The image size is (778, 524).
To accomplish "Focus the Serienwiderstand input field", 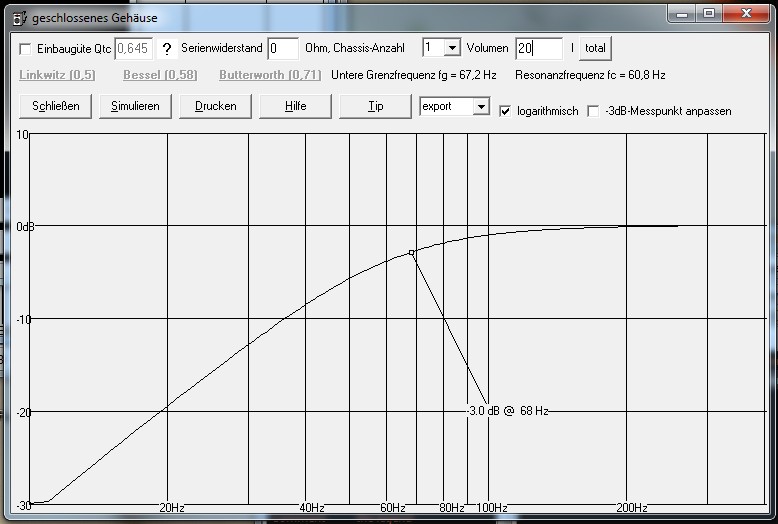I will coord(283,48).
